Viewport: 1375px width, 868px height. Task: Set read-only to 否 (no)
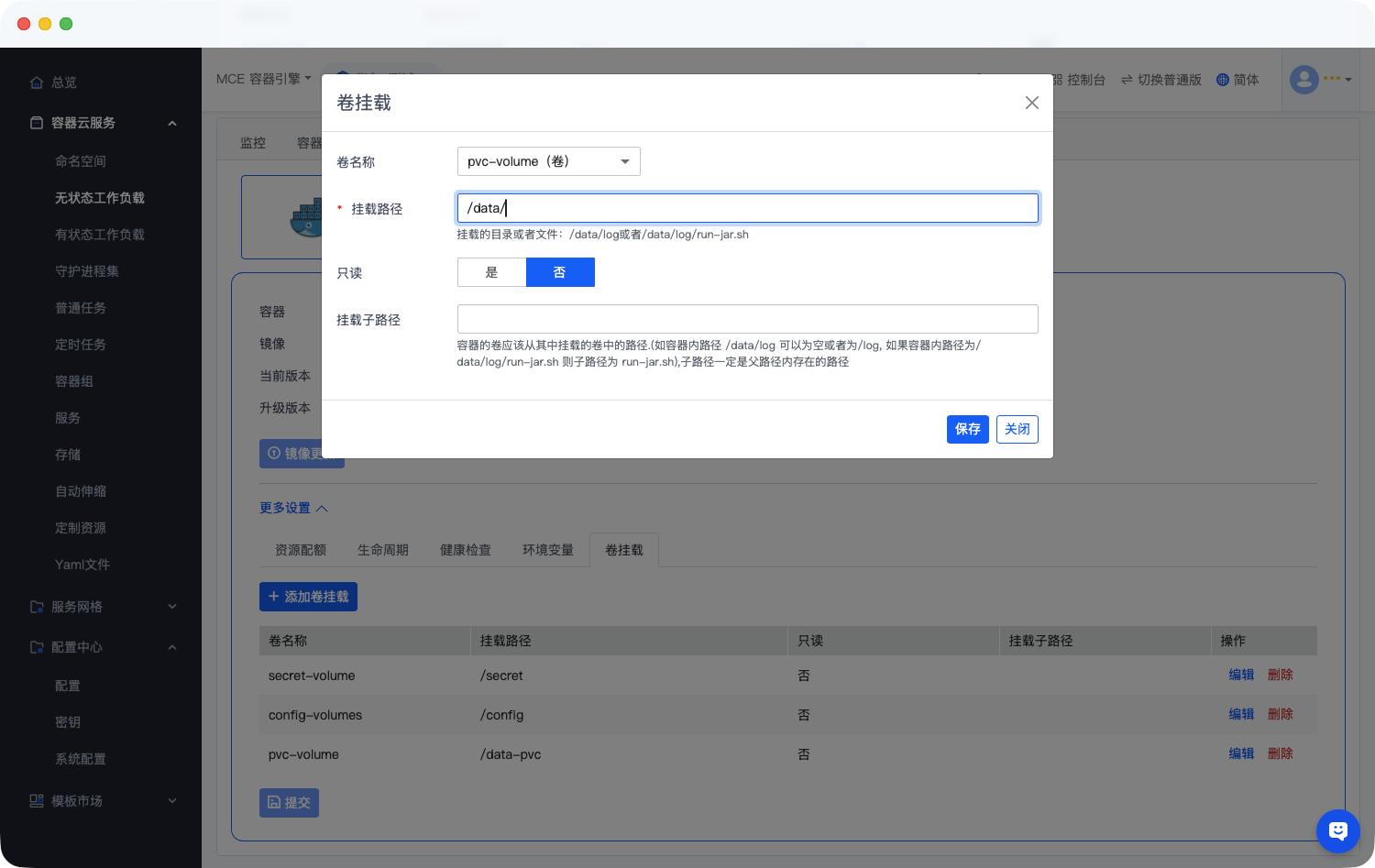(x=560, y=272)
